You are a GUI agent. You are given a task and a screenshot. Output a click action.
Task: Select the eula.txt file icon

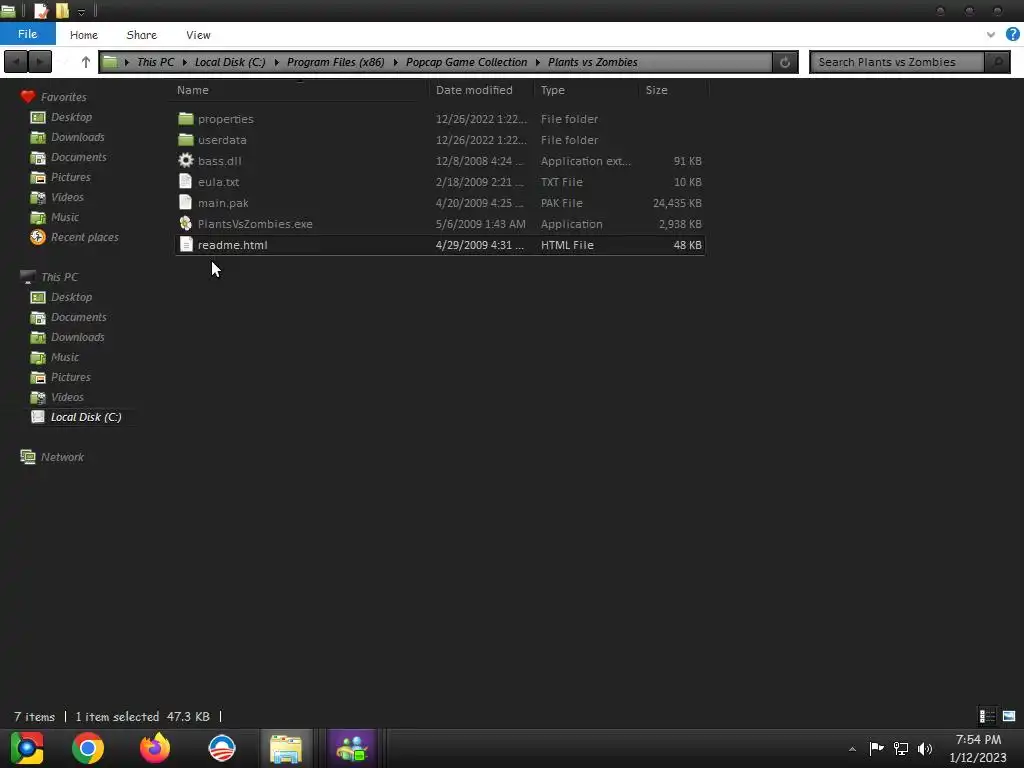point(186,182)
